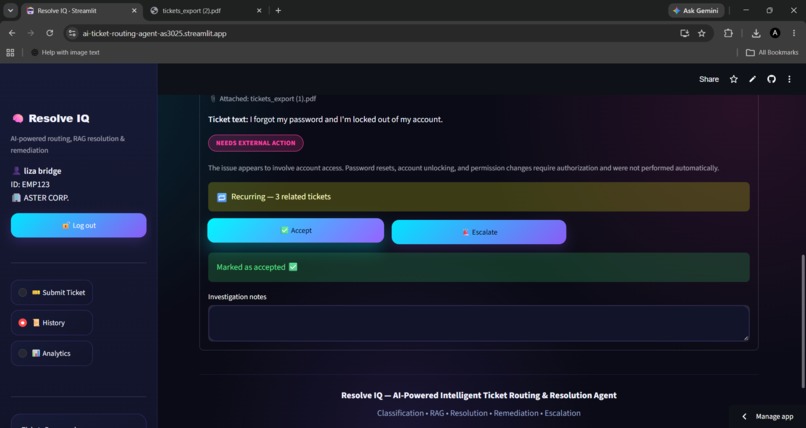View site information icon in address bar
This screenshot has height=428, width=806.
click(x=72, y=33)
